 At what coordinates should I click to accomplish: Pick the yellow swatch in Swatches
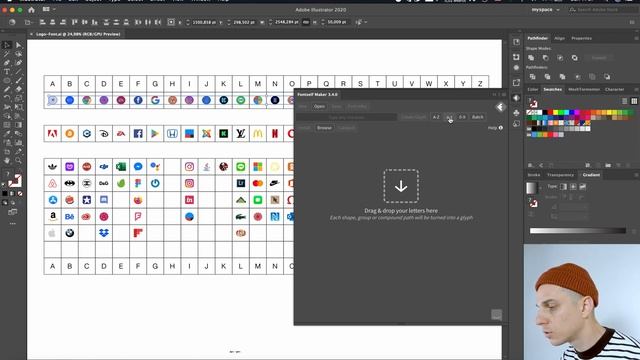click(x=555, y=112)
